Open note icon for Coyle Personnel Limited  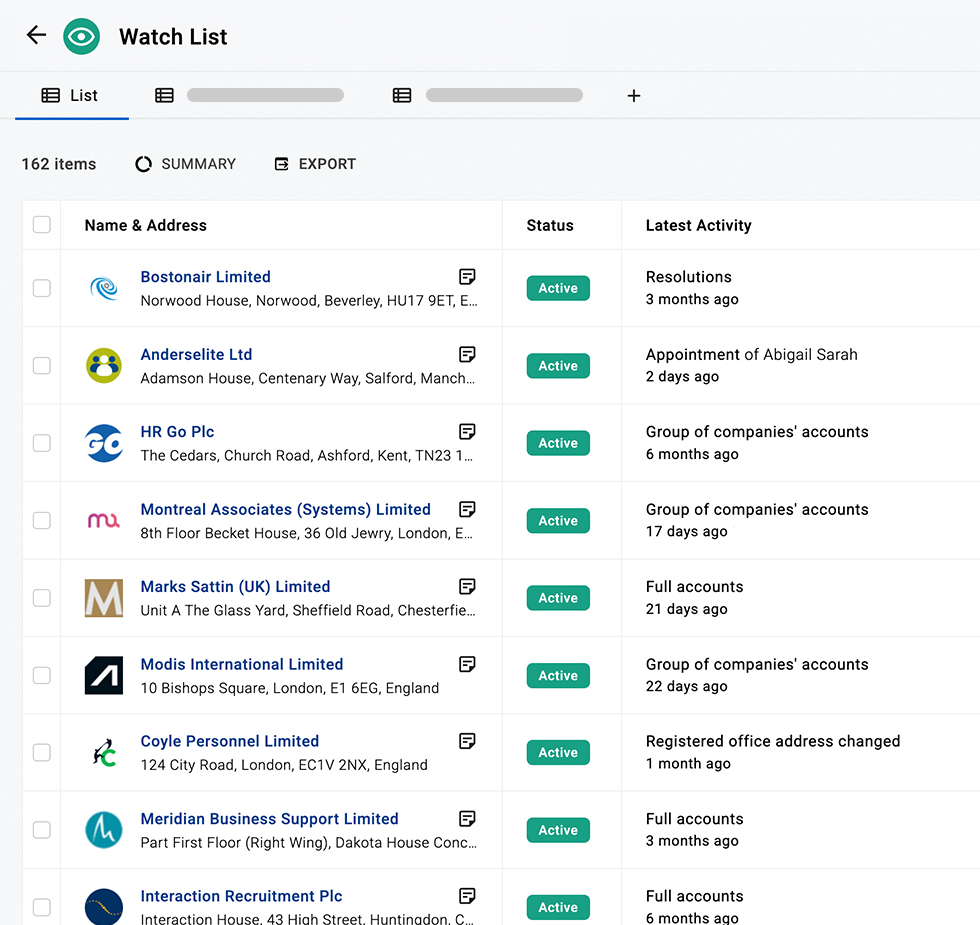pyautogui.click(x=467, y=741)
